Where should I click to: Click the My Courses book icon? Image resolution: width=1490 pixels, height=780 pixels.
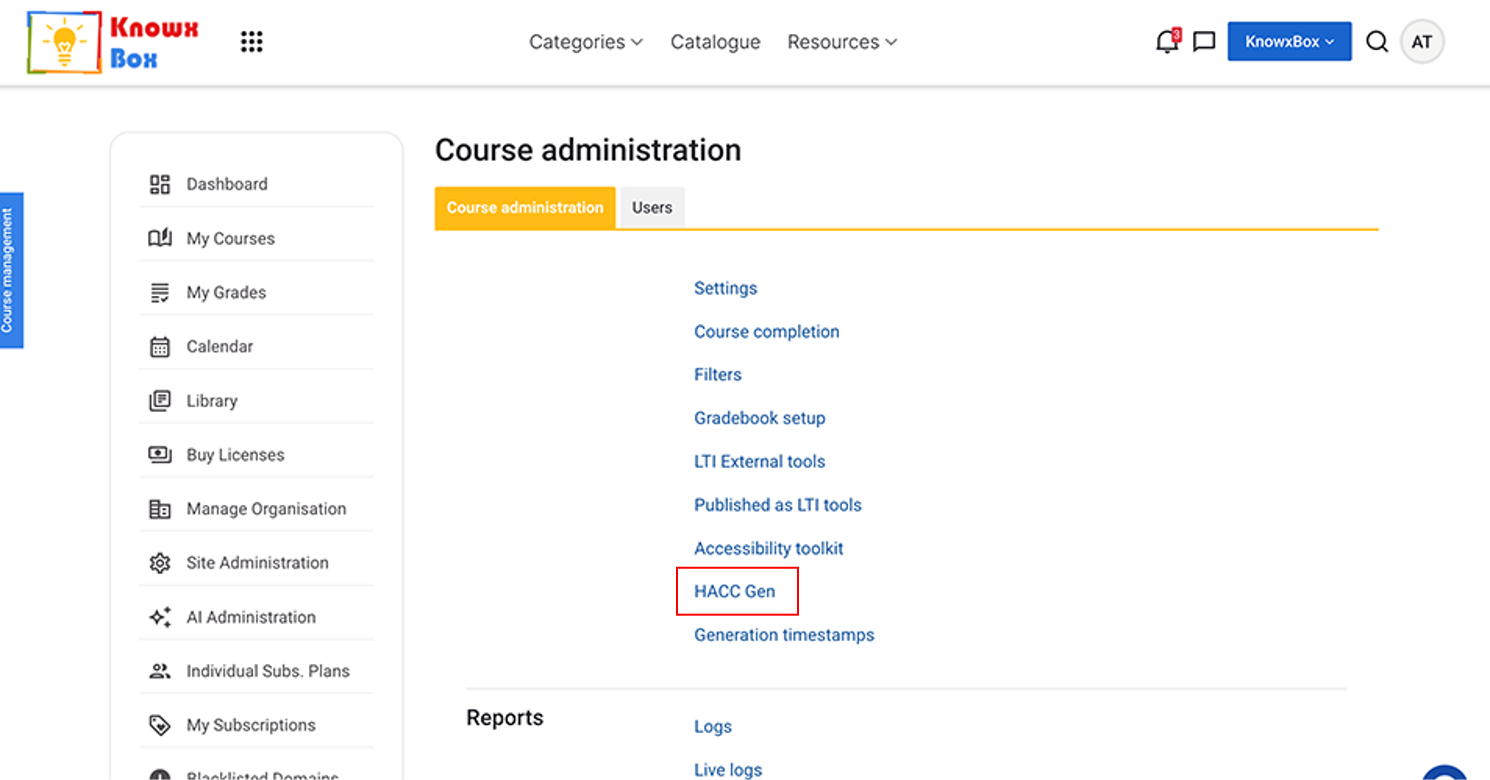click(x=160, y=238)
